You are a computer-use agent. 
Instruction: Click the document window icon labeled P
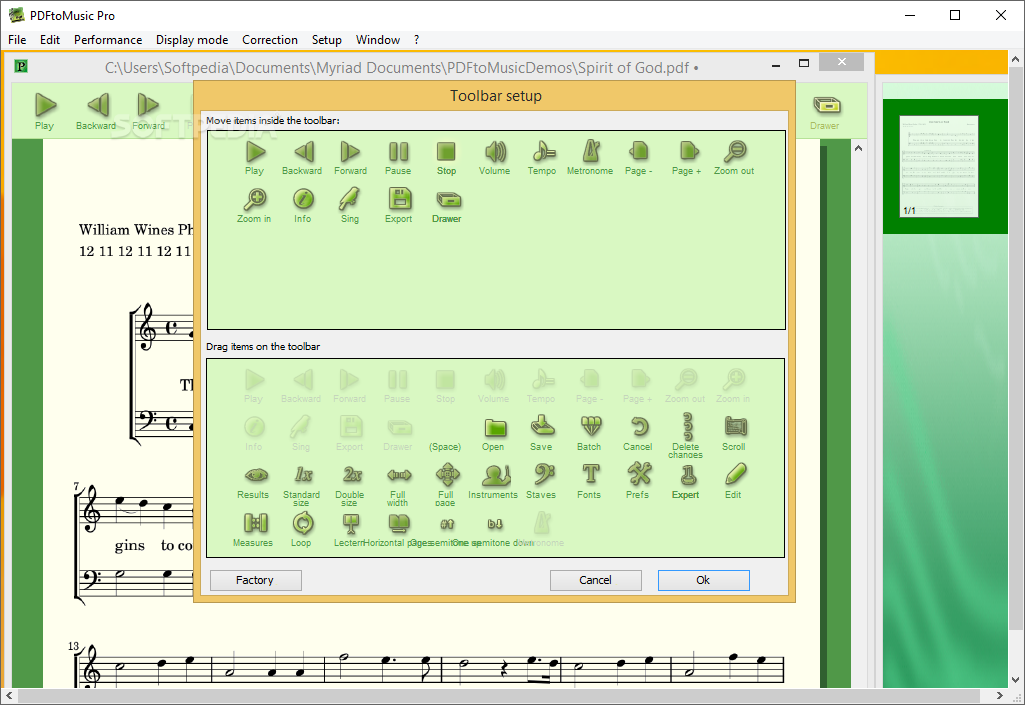(x=21, y=66)
